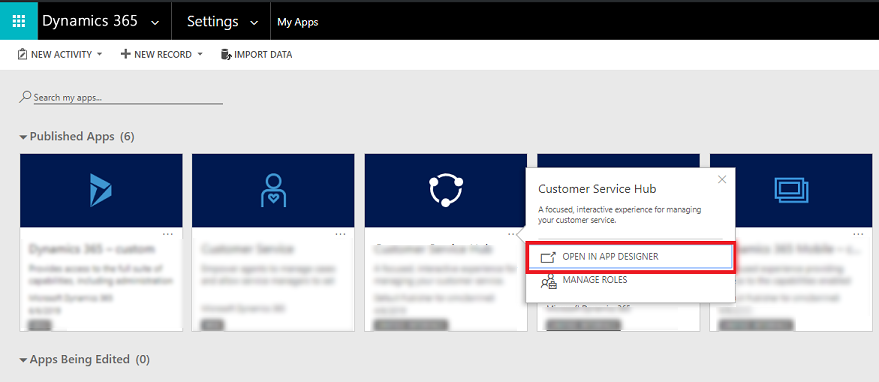Click the Customer Service Hub circular icon
Screen dimensions: 879x382
(446, 190)
